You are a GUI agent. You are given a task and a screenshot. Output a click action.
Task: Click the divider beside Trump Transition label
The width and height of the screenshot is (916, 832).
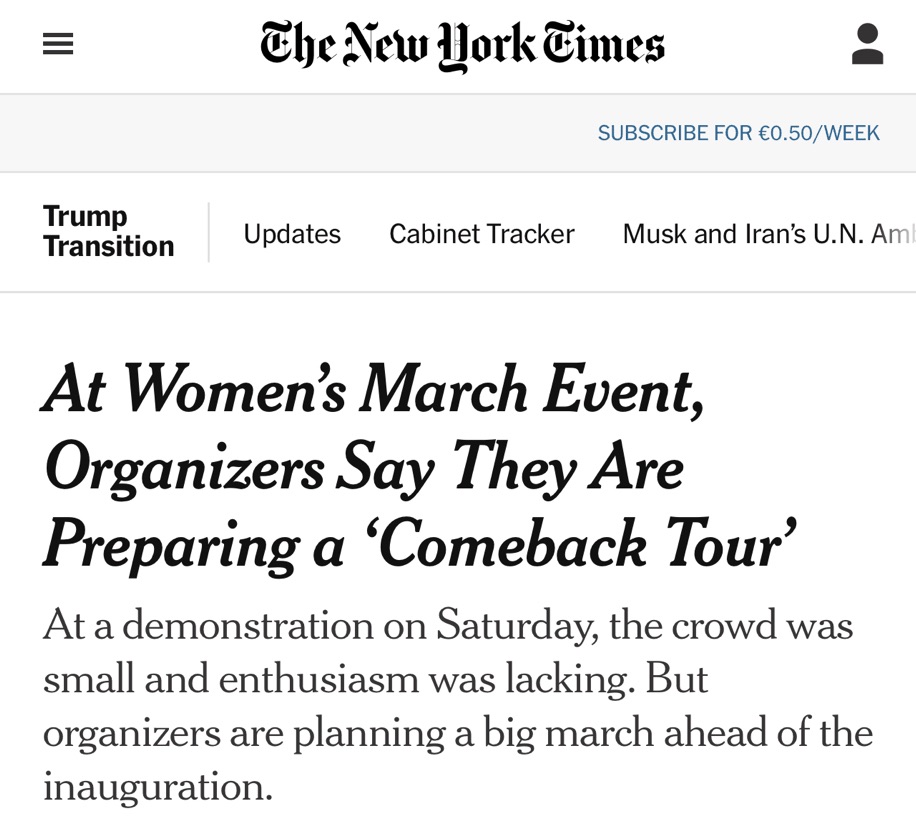[209, 232]
